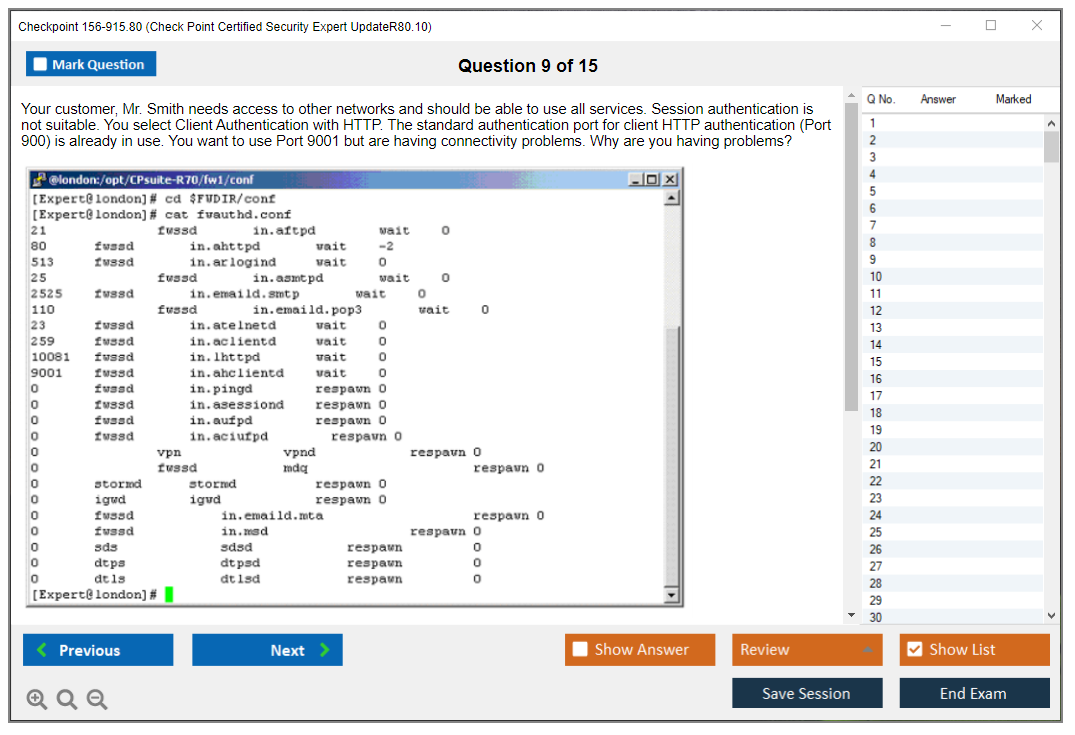Click the left chevron on Previous
Image resolution: width=1075 pixels, height=735 pixels.
click(x=41, y=650)
